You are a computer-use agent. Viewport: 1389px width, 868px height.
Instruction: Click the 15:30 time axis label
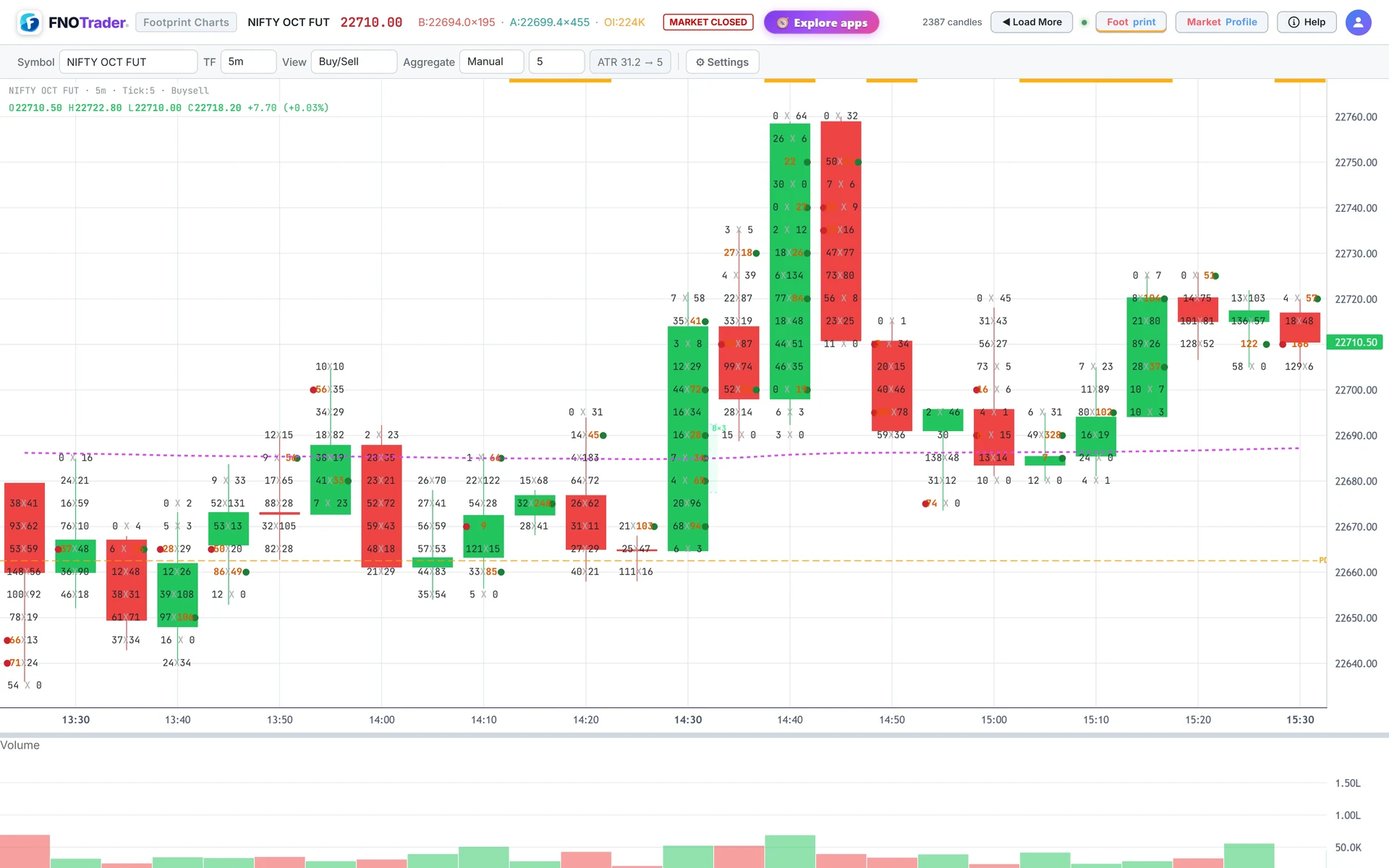click(x=1300, y=720)
